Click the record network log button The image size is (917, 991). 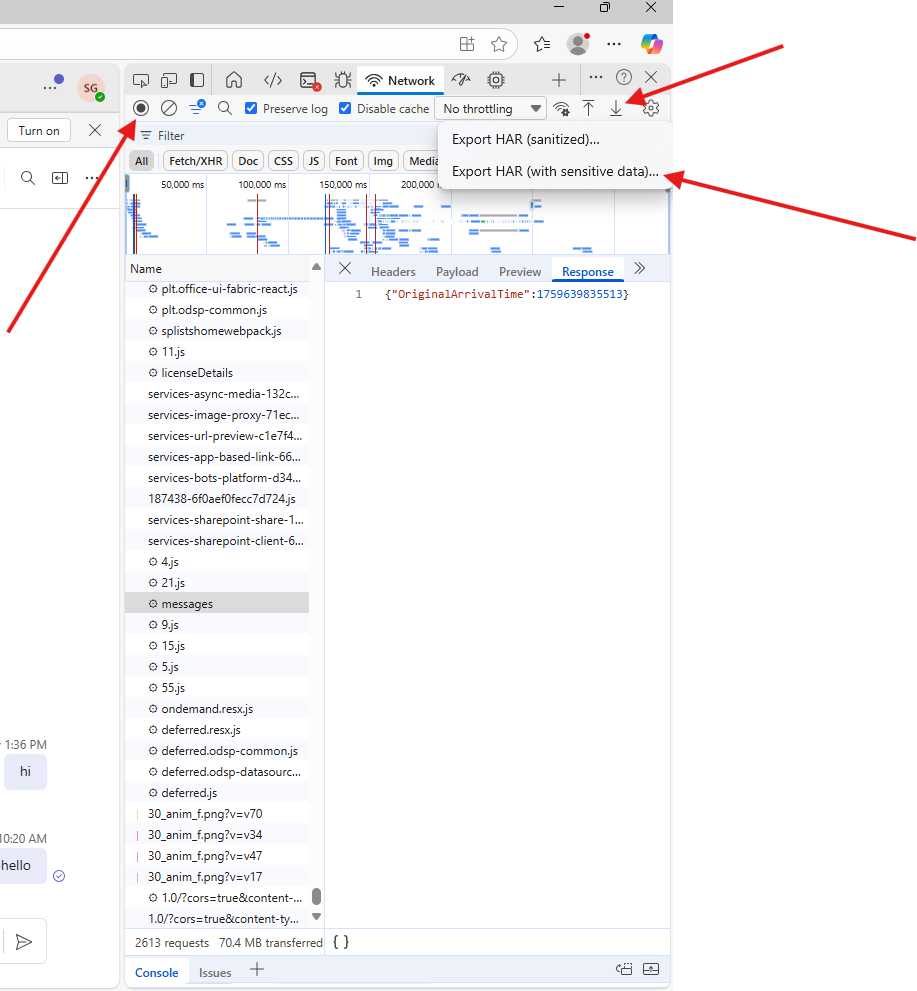(141, 108)
